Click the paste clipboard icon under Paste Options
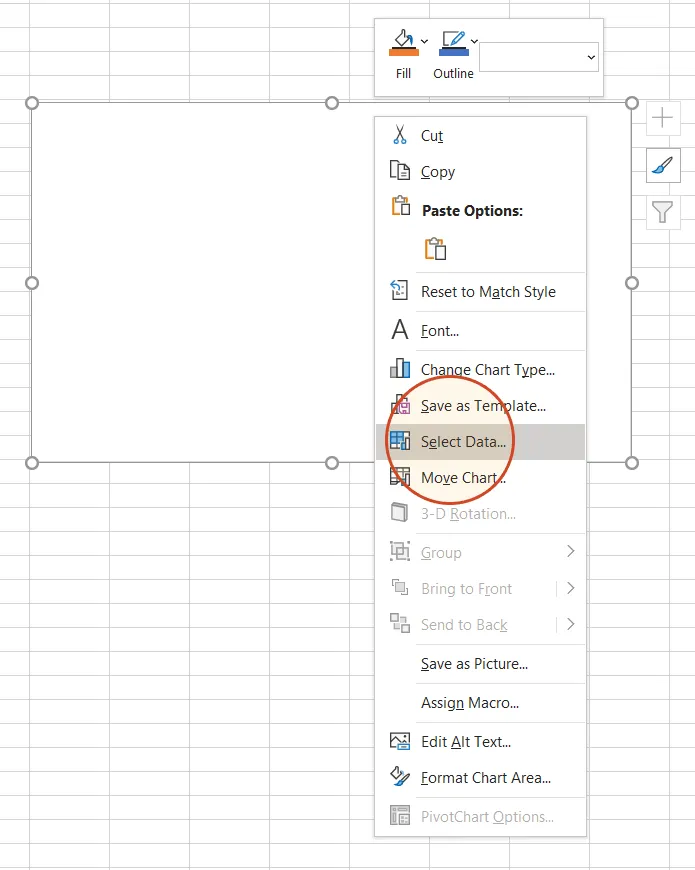695x870 pixels. click(x=435, y=249)
